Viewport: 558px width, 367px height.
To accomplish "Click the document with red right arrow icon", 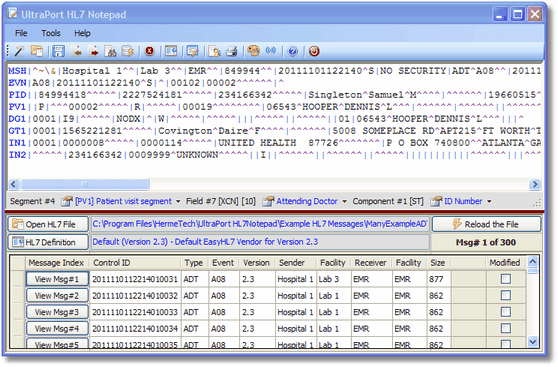I will 93,51.
